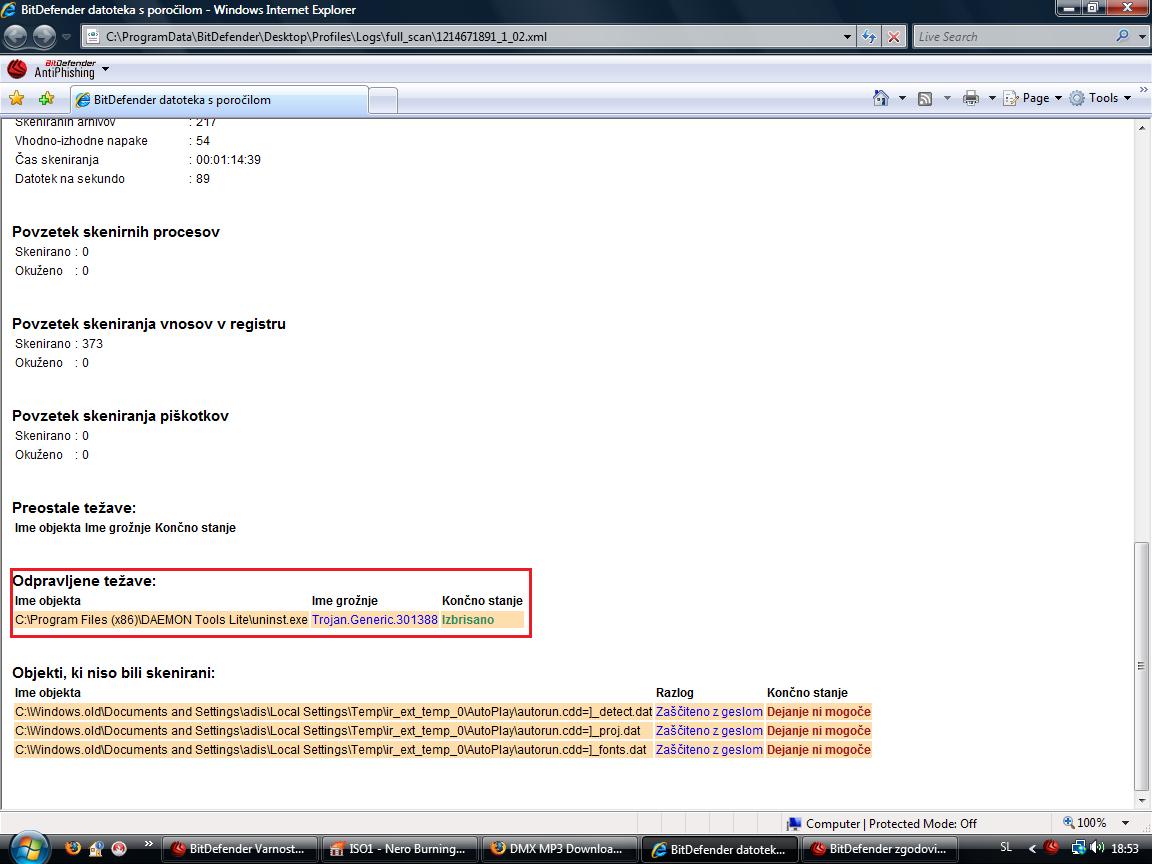Show more toolbar commands chevron
1152x864 pixels.
click(x=1143, y=90)
